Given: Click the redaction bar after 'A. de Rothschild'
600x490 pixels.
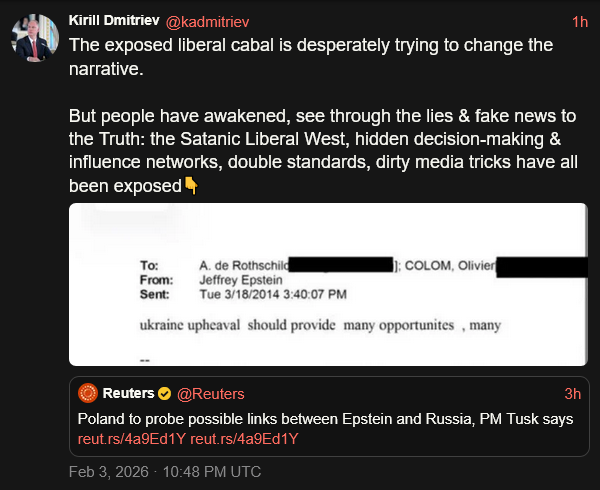Looking at the screenshot, I should click(340, 264).
